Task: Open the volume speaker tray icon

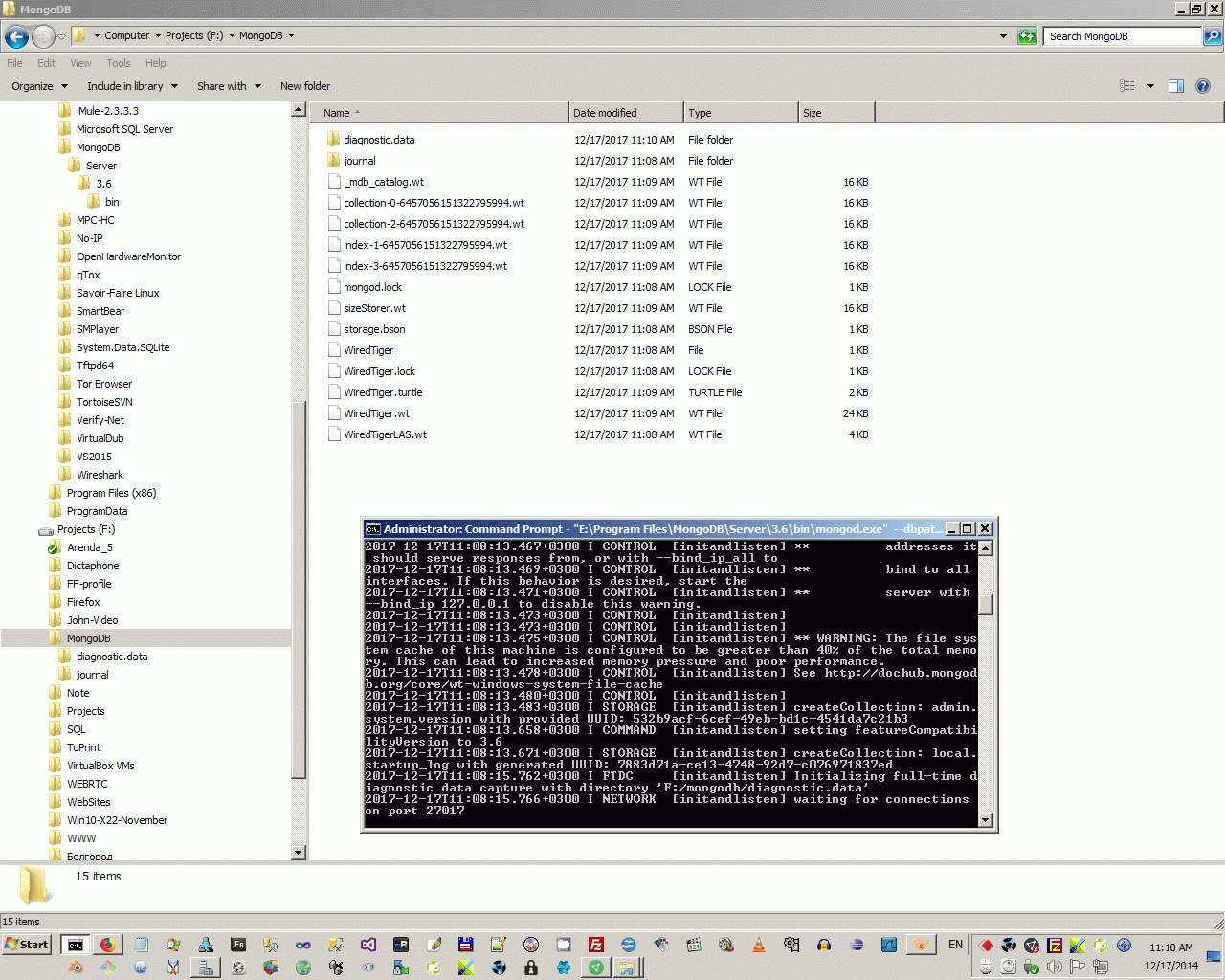Action: pos(1055,967)
